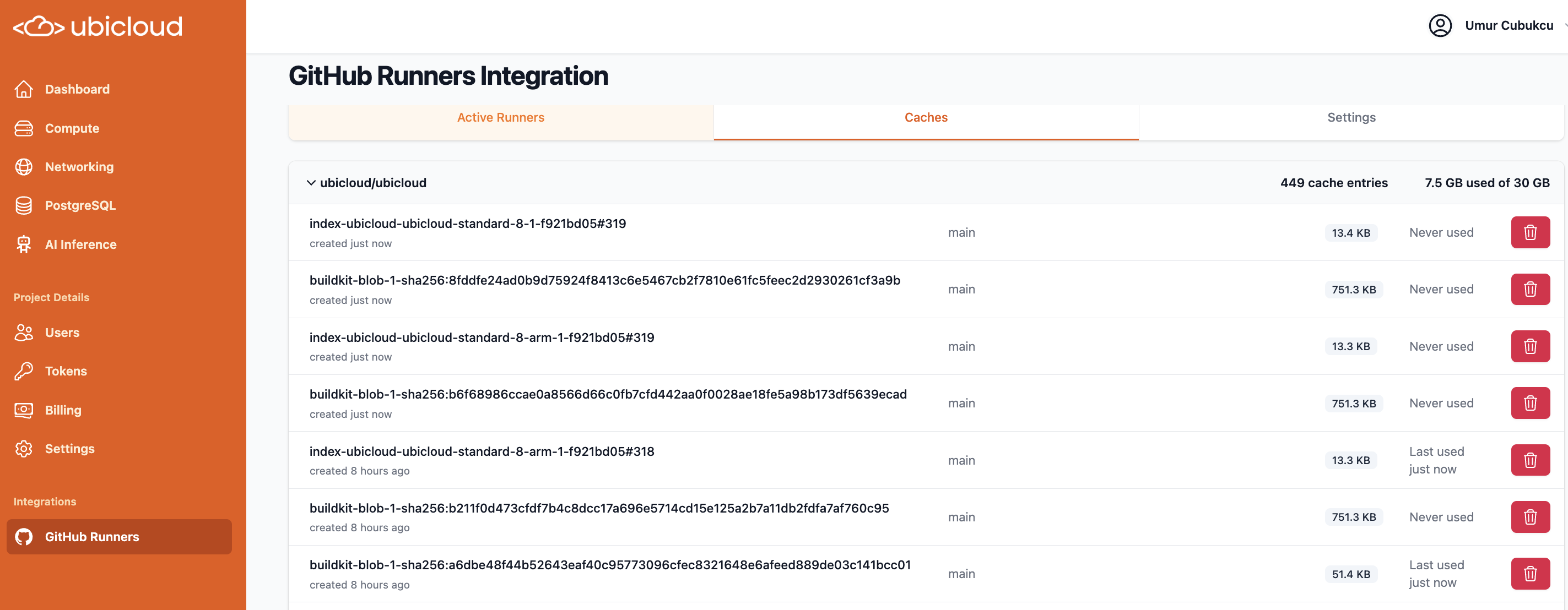Open the Umur Cubukcu account menu
Screen dimensions: 1568x610
click(x=1508, y=25)
